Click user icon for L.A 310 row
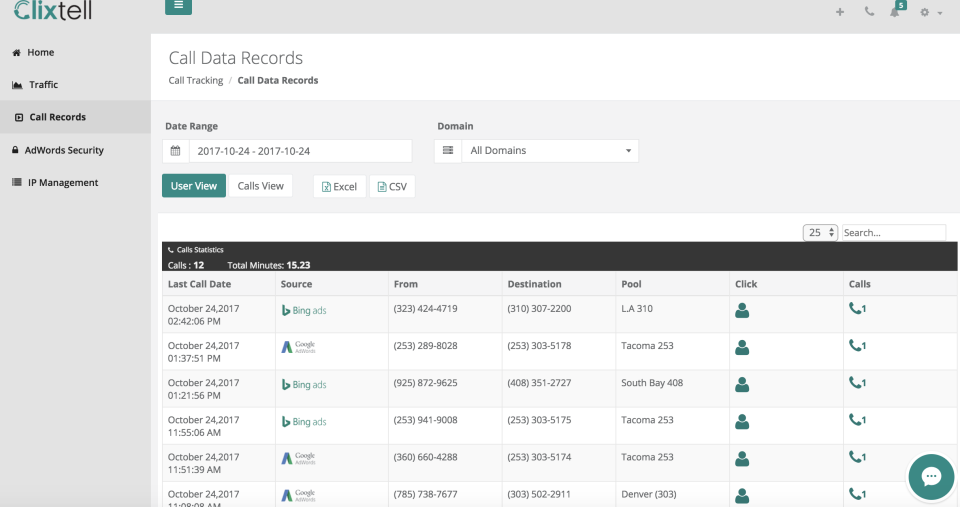 [x=742, y=310]
